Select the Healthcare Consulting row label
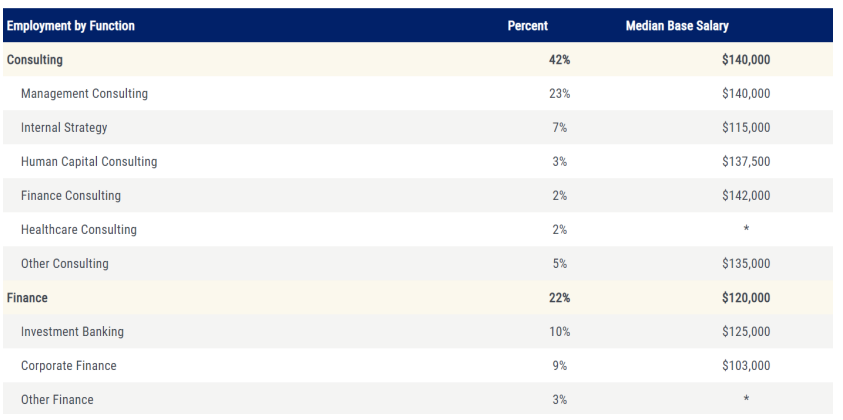 [x=78, y=230]
